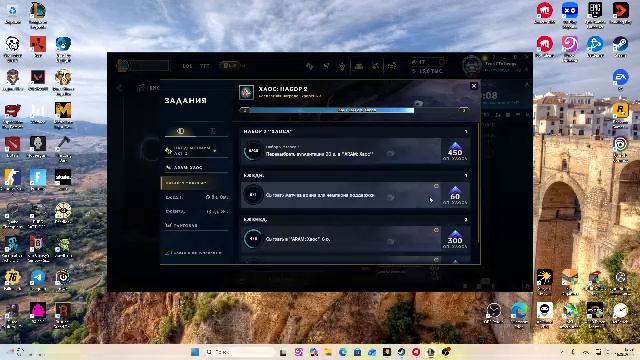The width and height of the screenshot is (640, 360).
Task: Open the store icon in client top bar
Action: tap(392, 66)
